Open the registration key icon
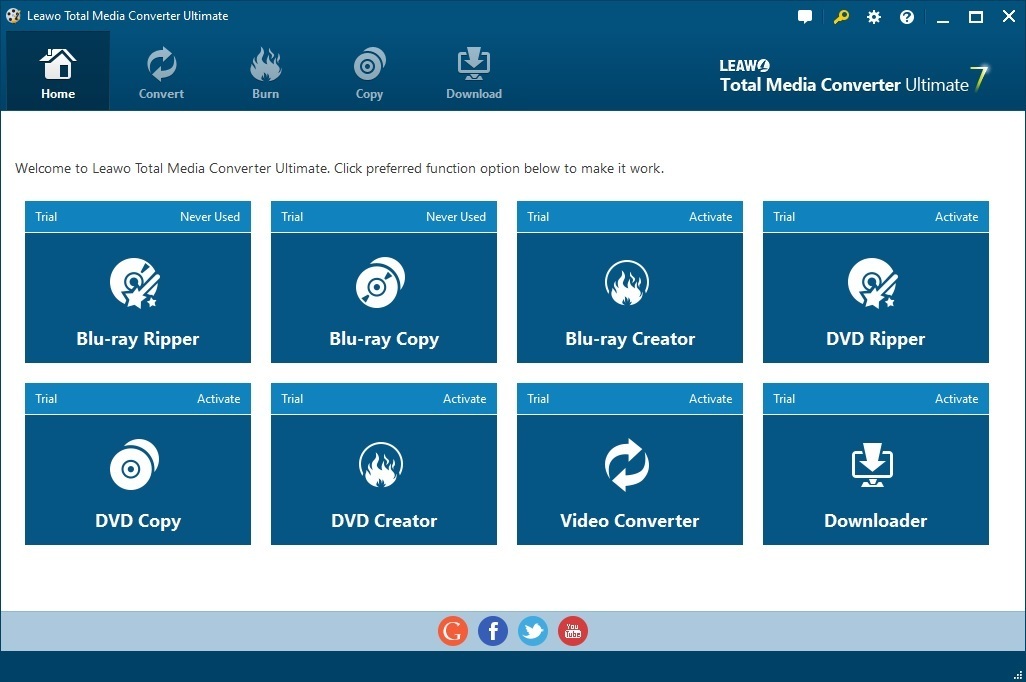Screen dimensions: 1026x682 point(840,16)
